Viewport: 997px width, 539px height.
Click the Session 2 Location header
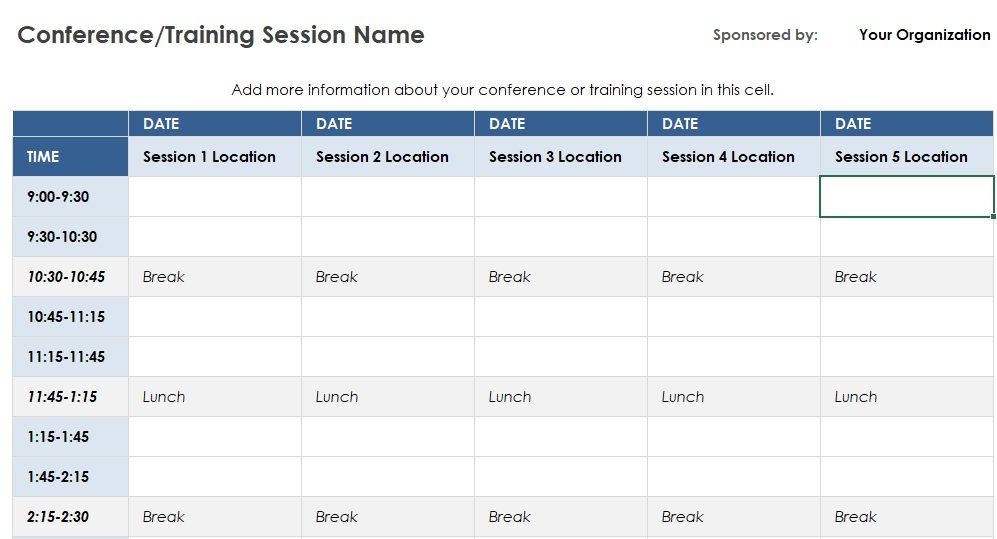pyautogui.click(x=388, y=156)
